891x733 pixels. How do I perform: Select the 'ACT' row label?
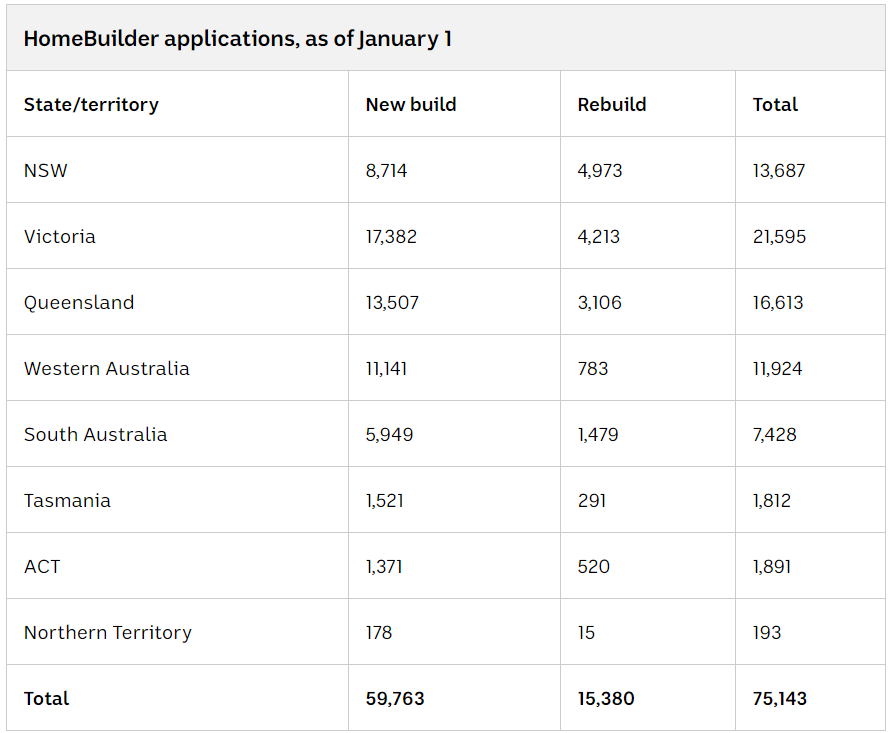pyautogui.click(x=42, y=567)
